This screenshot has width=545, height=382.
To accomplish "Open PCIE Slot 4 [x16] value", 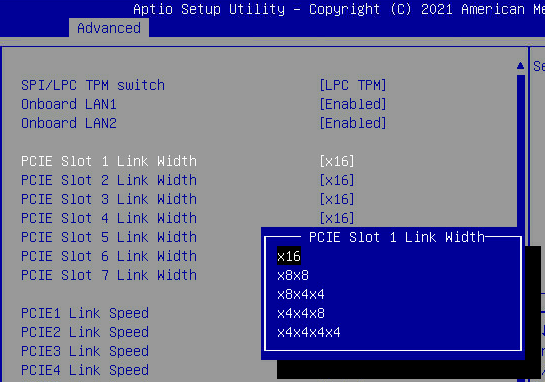I will coord(337,218).
